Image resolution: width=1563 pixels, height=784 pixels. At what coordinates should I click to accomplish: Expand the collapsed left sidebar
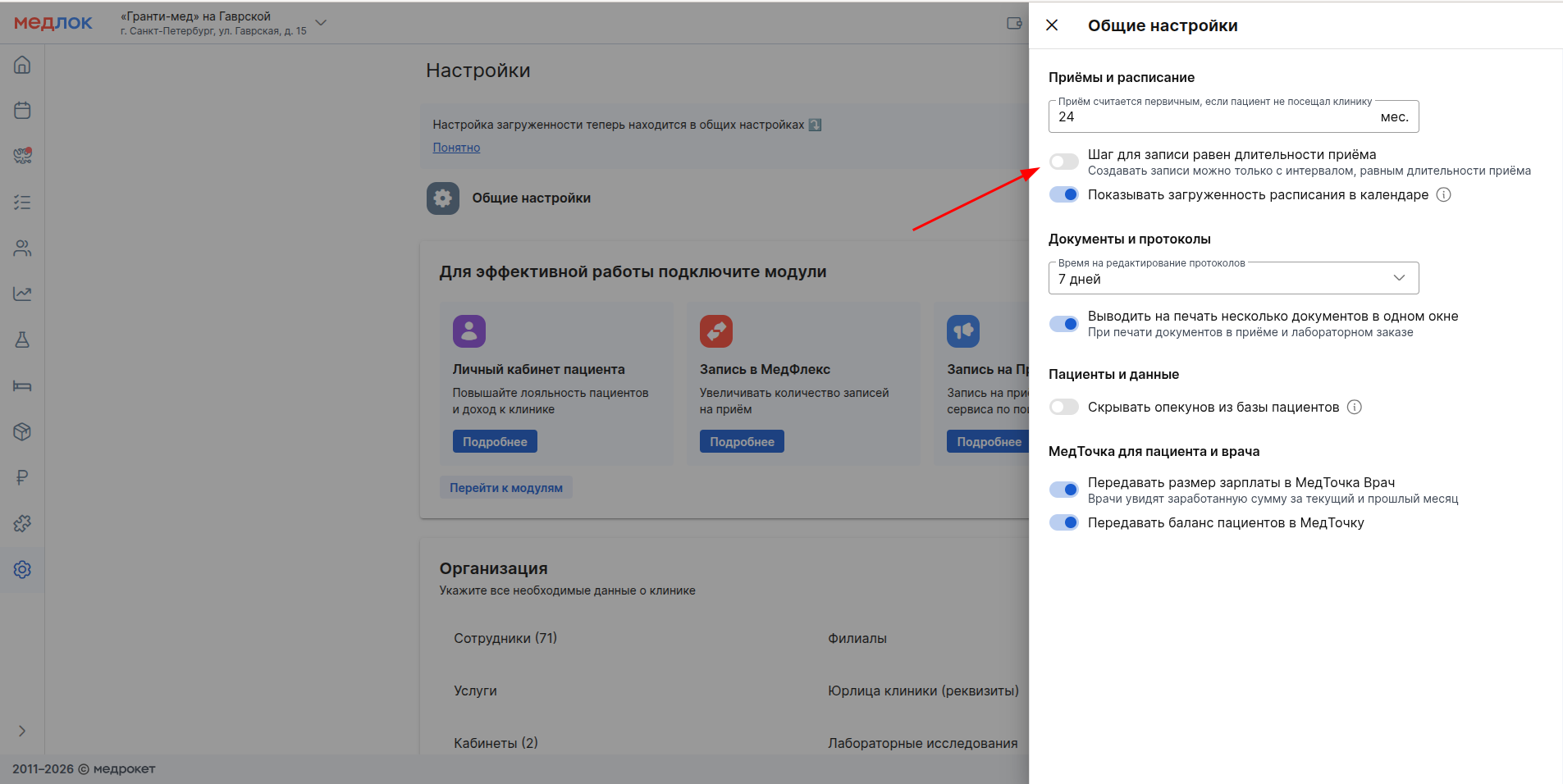22,731
